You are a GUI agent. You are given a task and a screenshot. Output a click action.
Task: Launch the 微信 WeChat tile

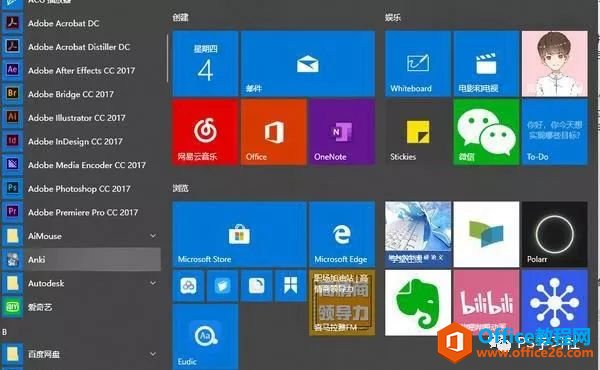486,132
